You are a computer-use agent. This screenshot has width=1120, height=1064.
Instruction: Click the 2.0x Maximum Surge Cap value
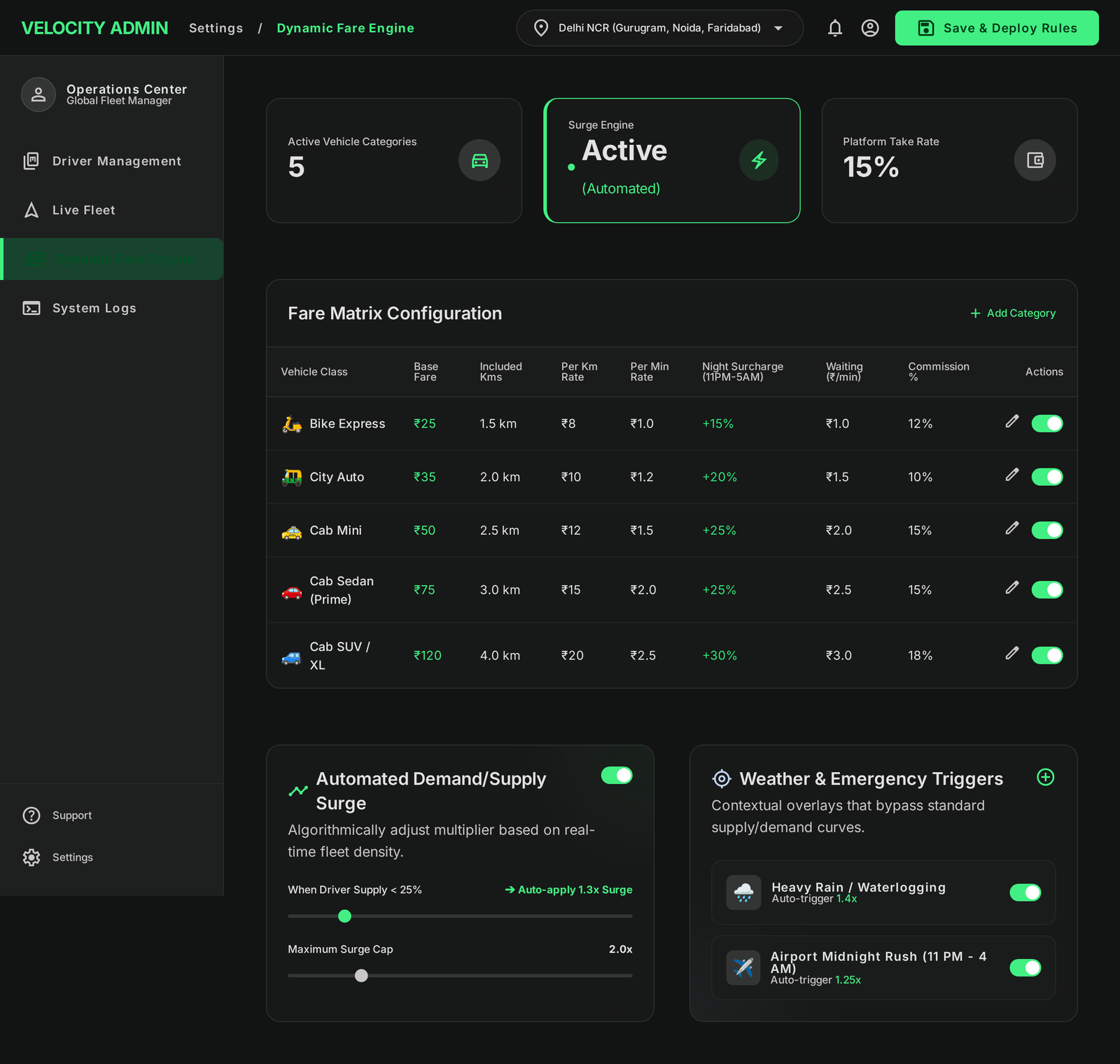pyautogui.click(x=620, y=949)
